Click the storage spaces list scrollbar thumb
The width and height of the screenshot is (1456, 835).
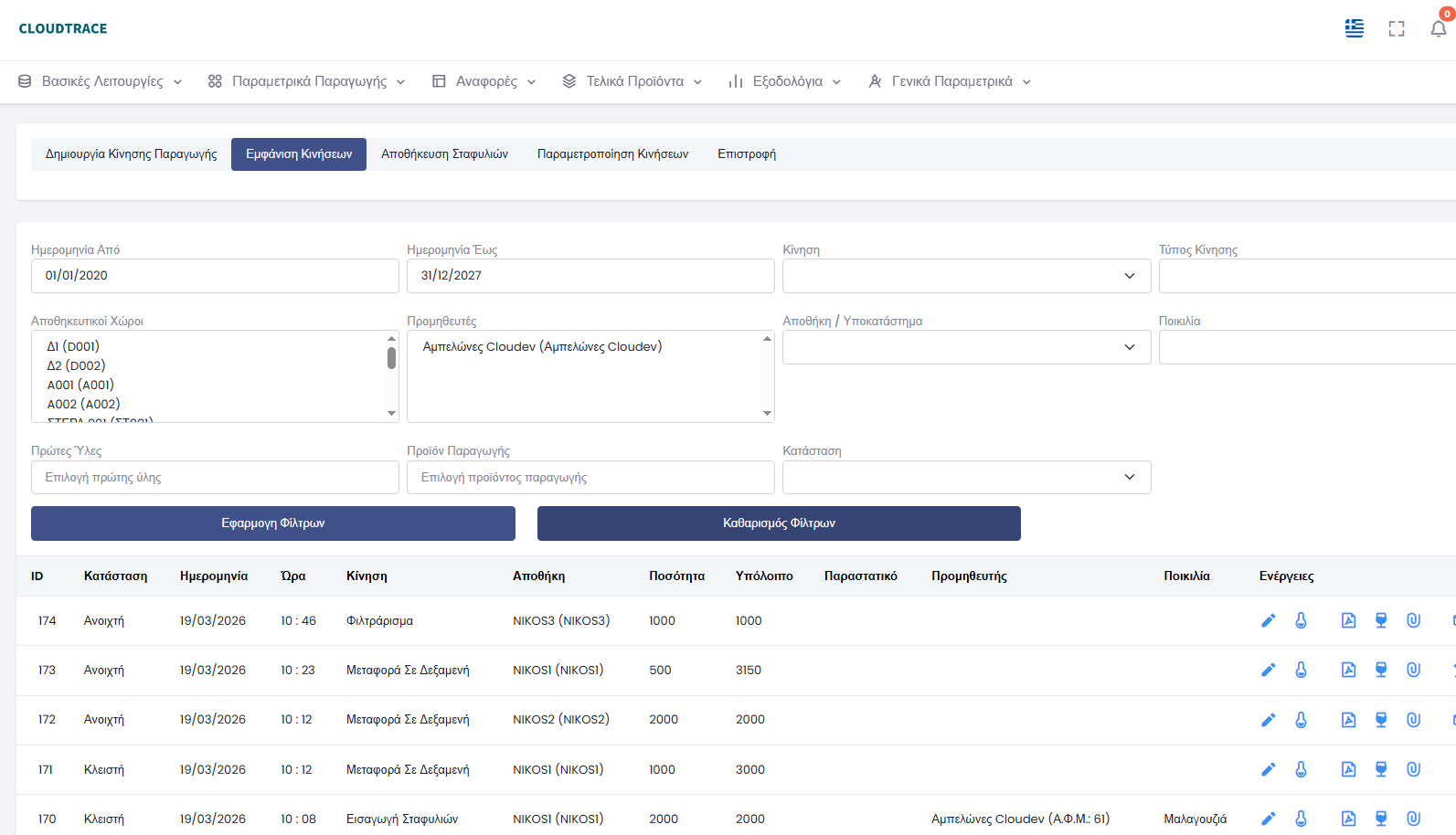tap(391, 357)
